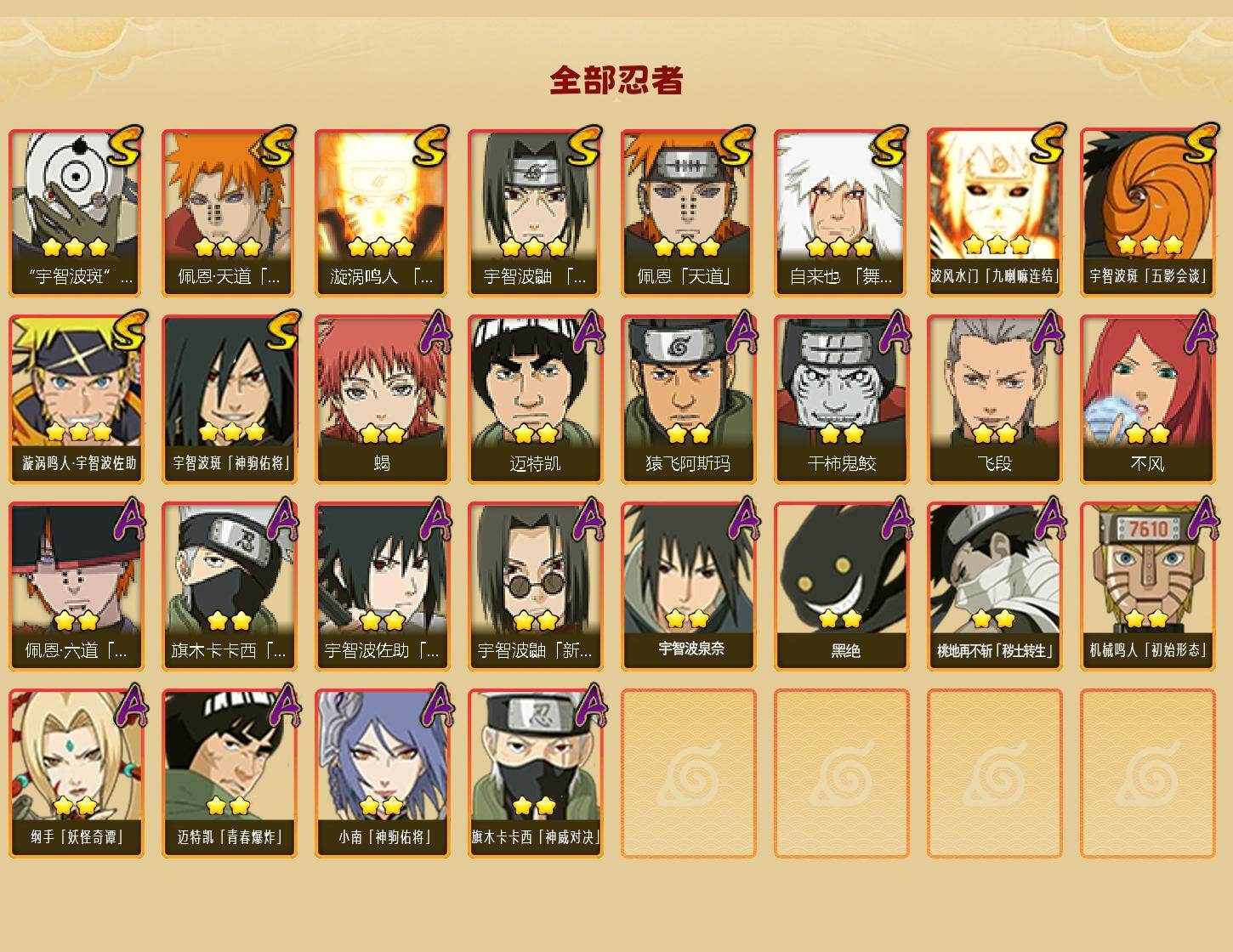Open the 蝎 ninja card
Image resolution: width=1233 pixels, height=952 pixels.
click(x=382, y=399)
